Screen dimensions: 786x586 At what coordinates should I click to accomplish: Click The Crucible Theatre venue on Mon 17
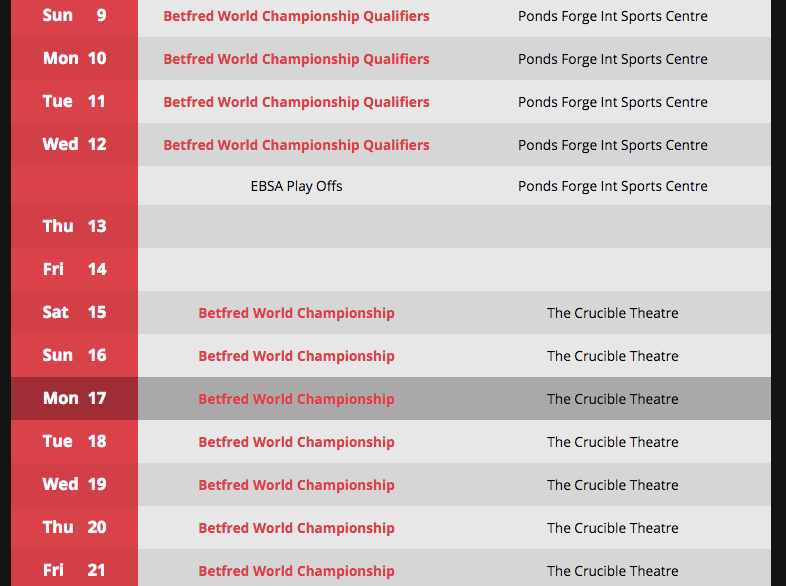click(x=612, y=399)
